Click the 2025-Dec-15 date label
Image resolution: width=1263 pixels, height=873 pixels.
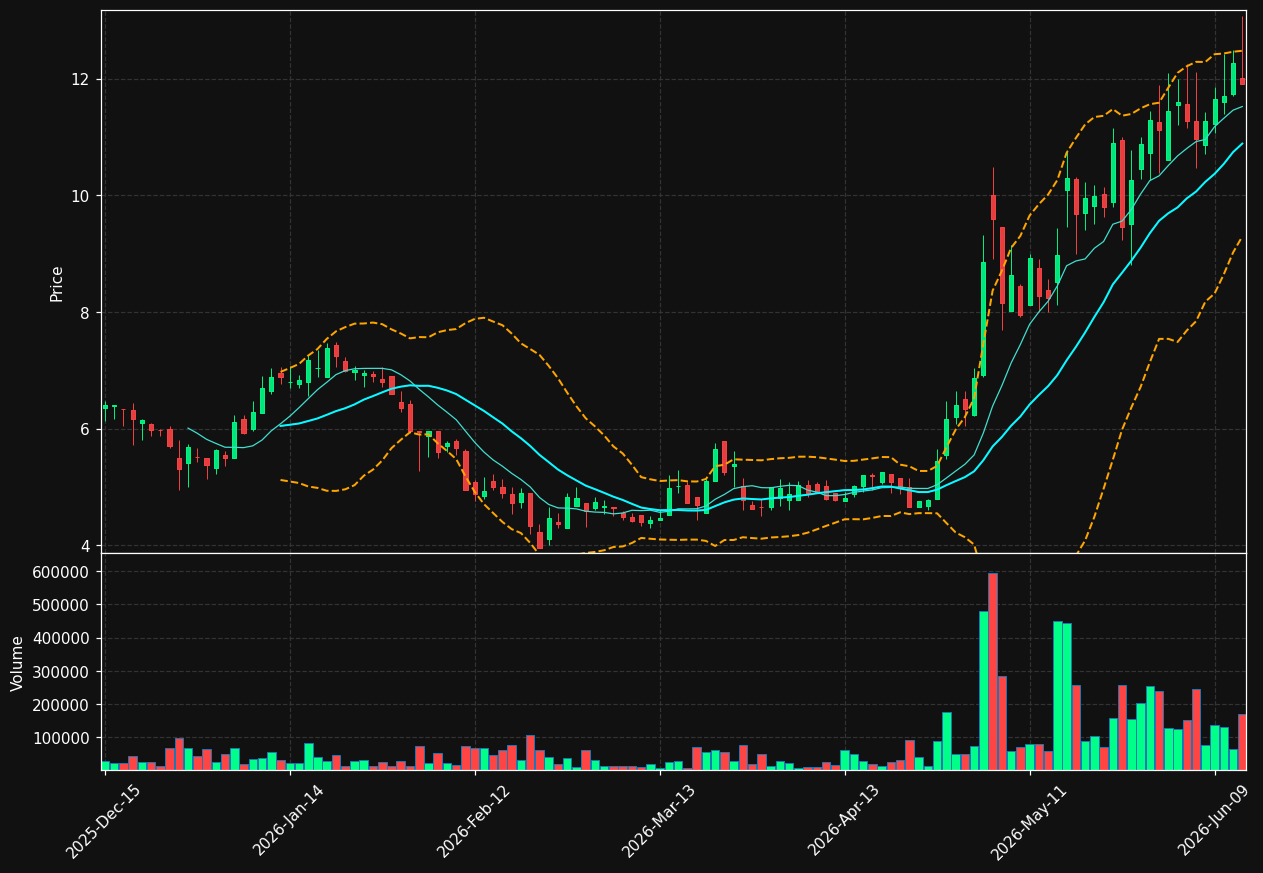(x=104, y=821)
